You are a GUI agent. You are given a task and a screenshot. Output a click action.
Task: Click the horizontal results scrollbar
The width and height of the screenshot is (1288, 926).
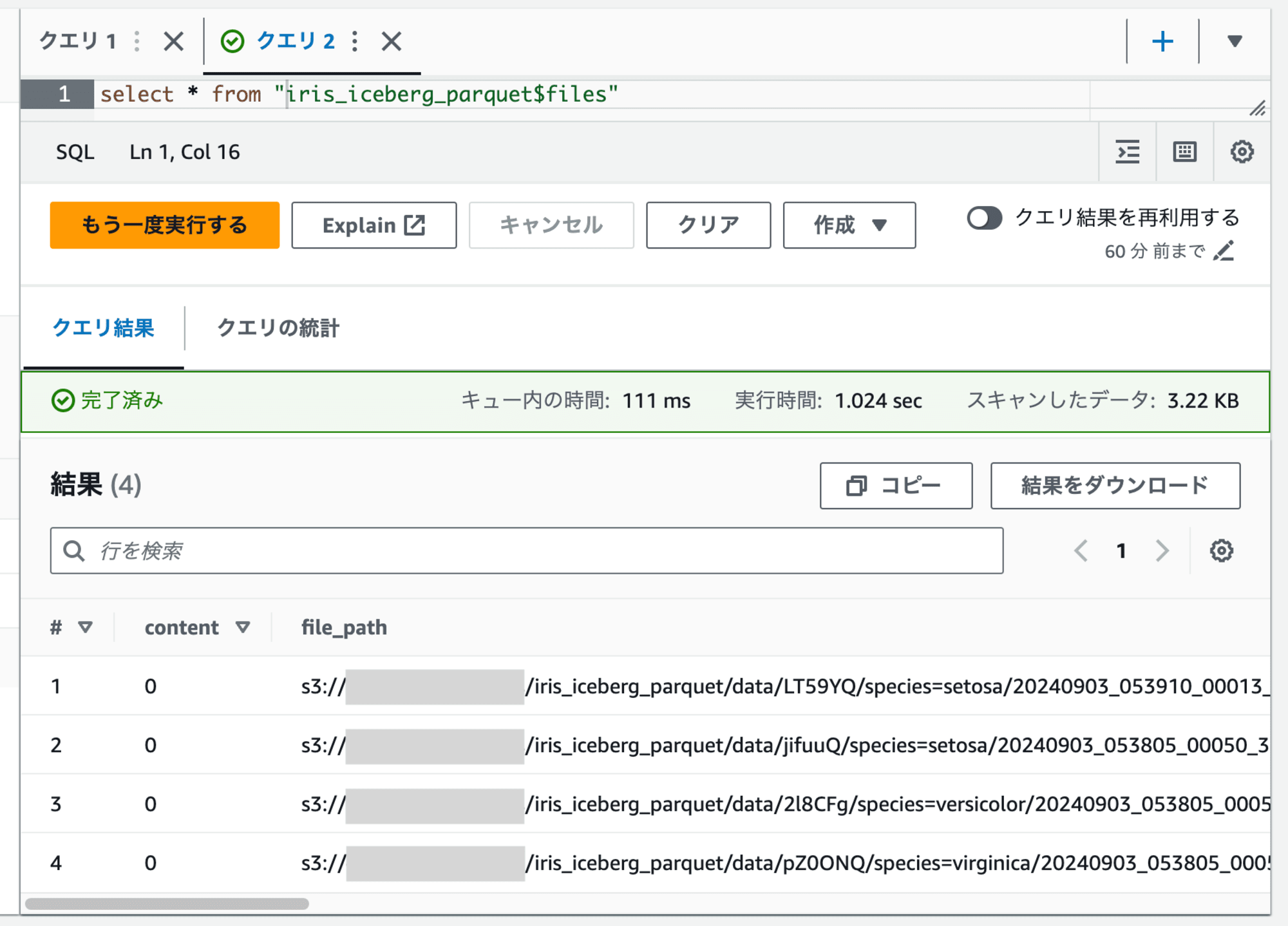click(167, 903)
